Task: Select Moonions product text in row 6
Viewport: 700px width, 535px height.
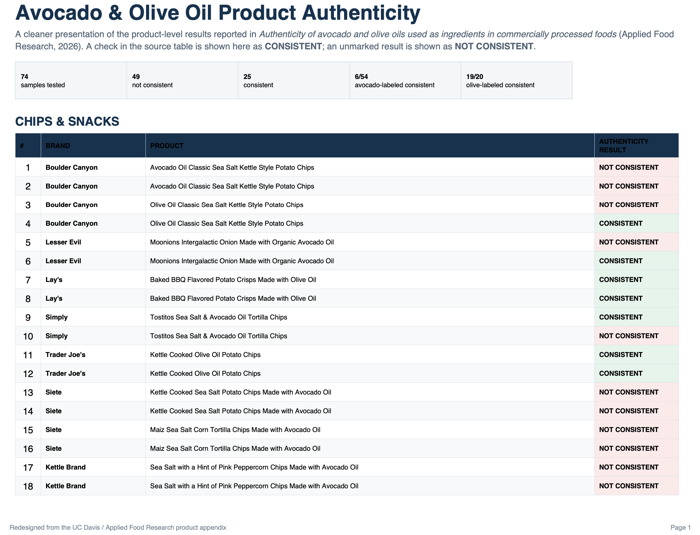Action: (242, 261)
